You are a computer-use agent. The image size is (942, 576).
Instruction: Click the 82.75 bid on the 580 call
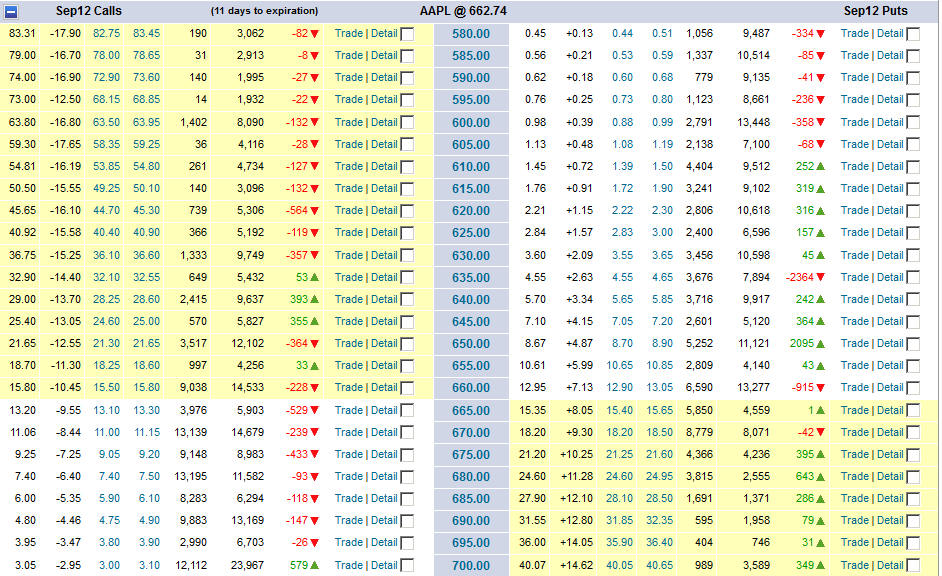[107, 33]
